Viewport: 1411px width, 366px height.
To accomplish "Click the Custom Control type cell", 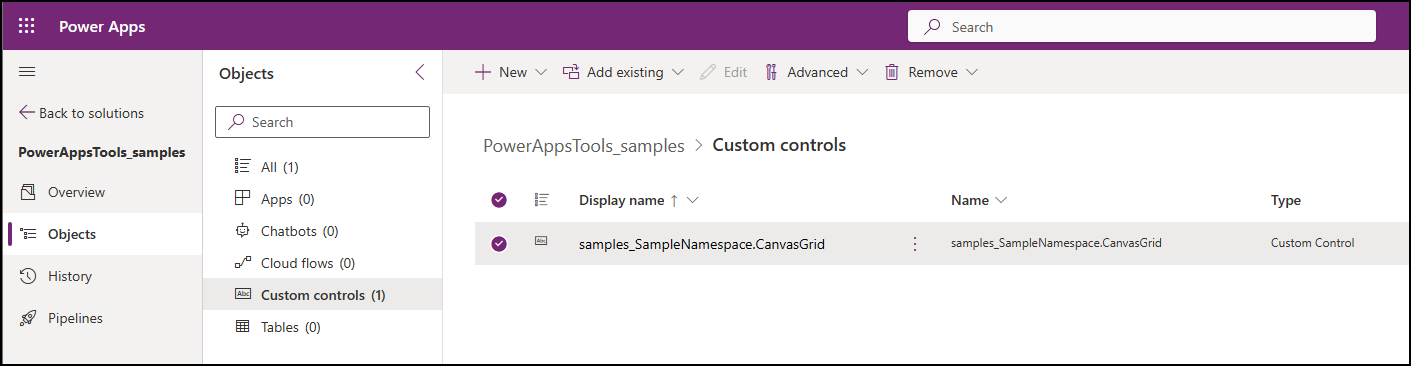I will point(1313,243).
